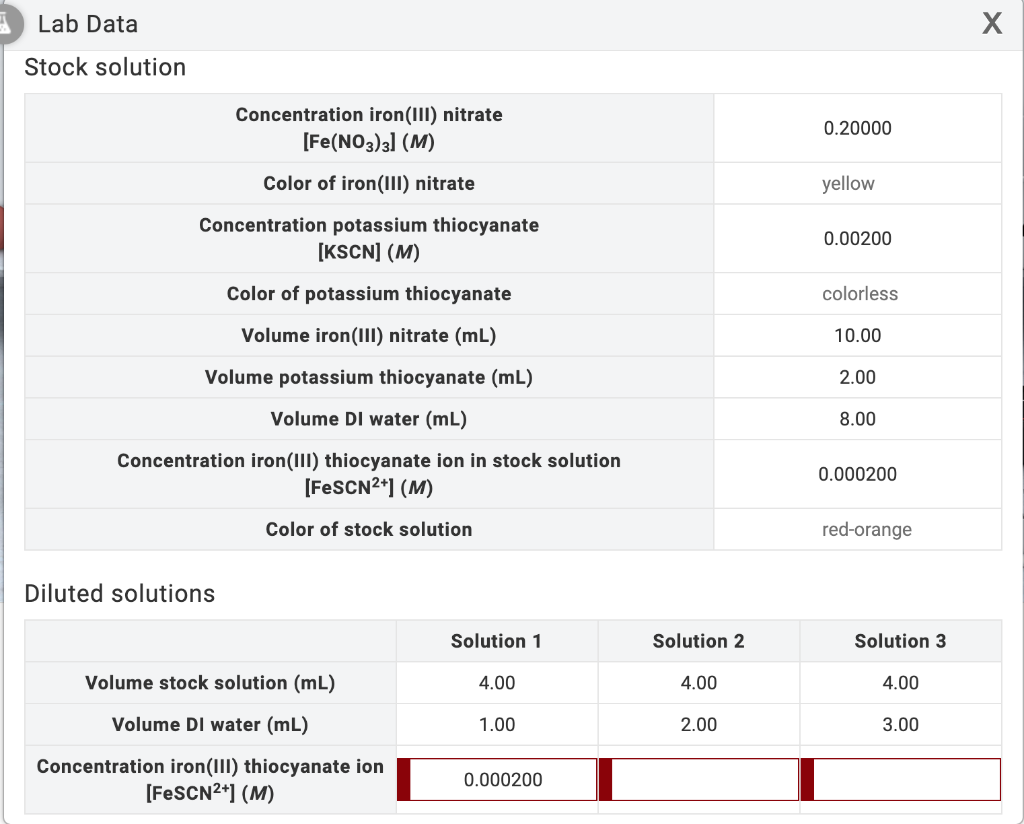
Task: Click 'Concentration iron(III) nitrate' label
Action: 369,115
